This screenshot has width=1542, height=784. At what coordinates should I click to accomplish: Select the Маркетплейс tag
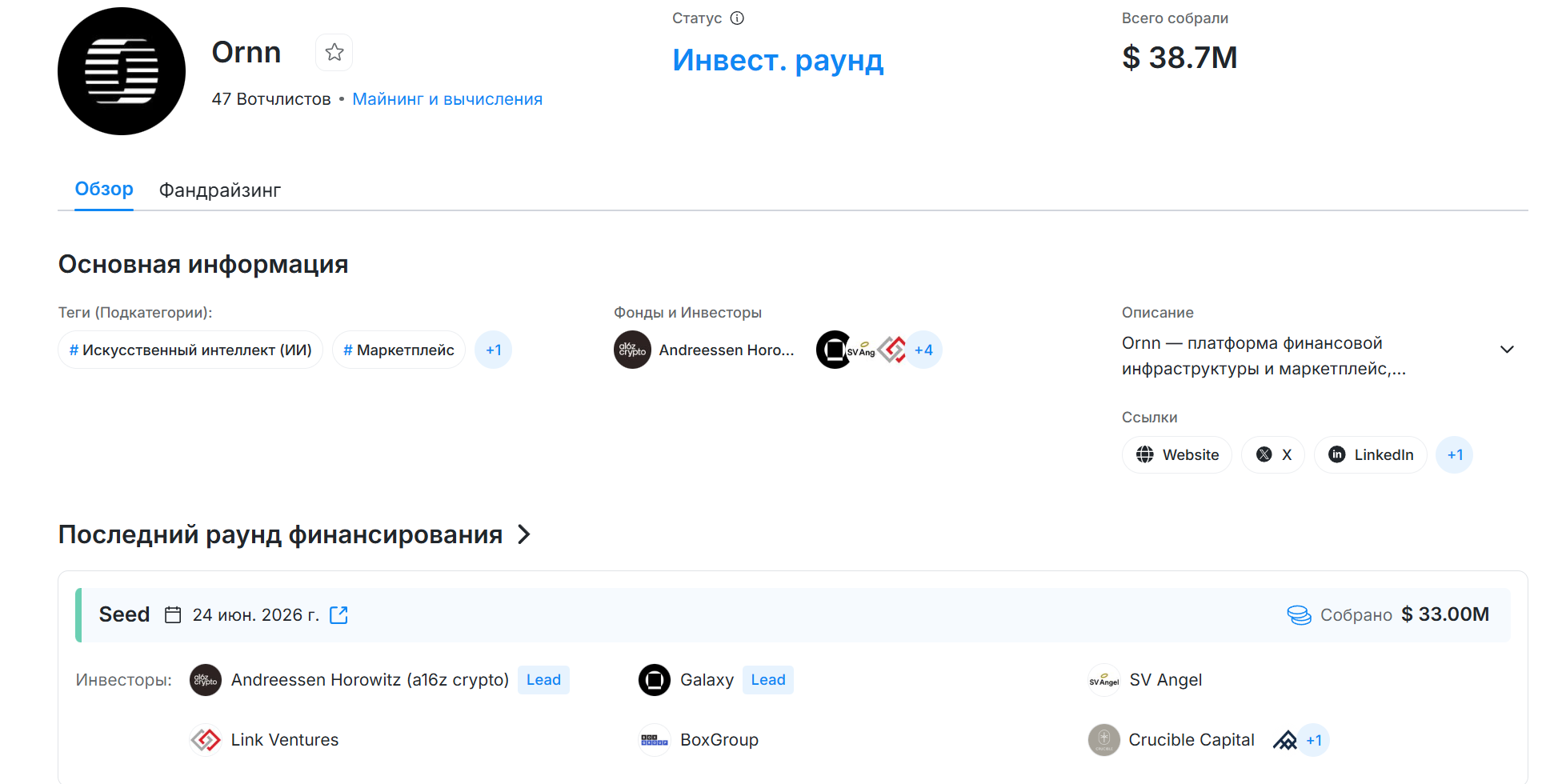pos(399,350)
